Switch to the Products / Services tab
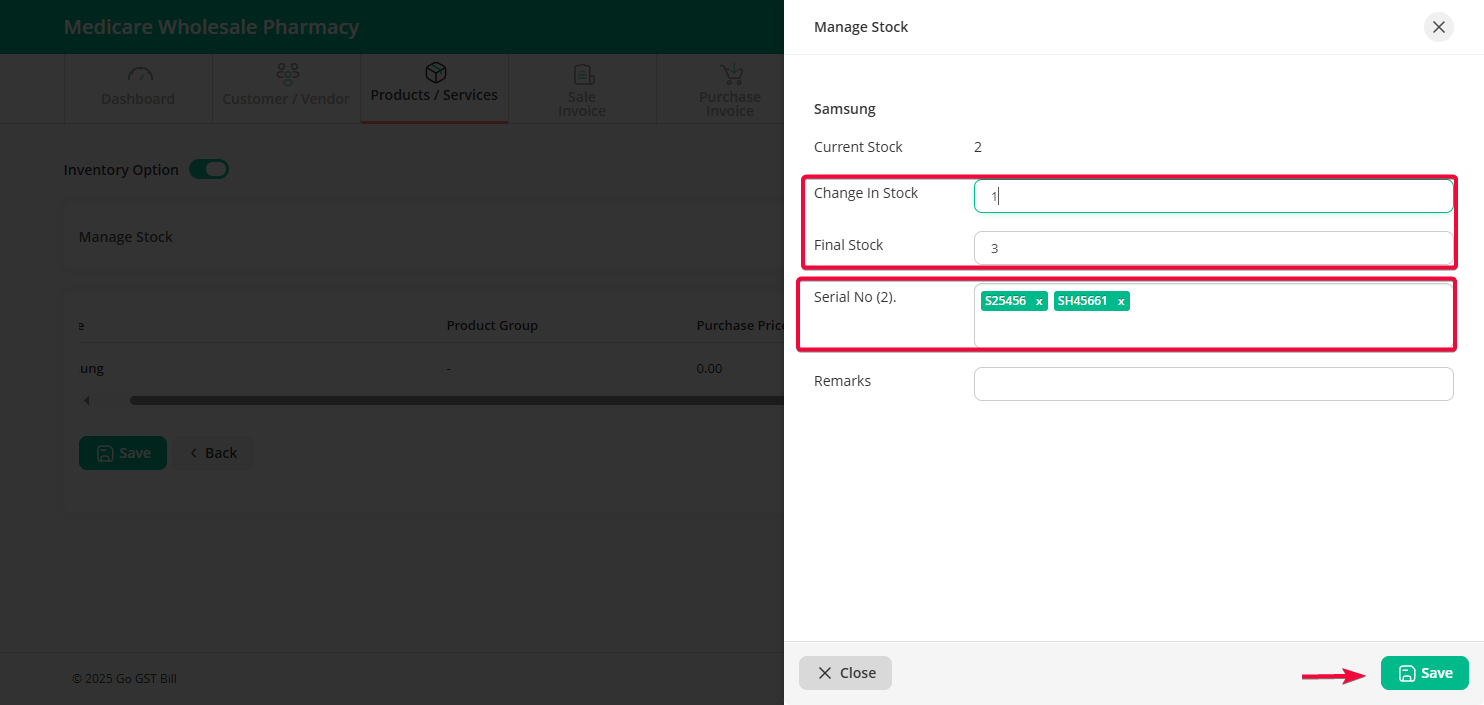The width and height of the screenshot is (1484, 705). 434,95
